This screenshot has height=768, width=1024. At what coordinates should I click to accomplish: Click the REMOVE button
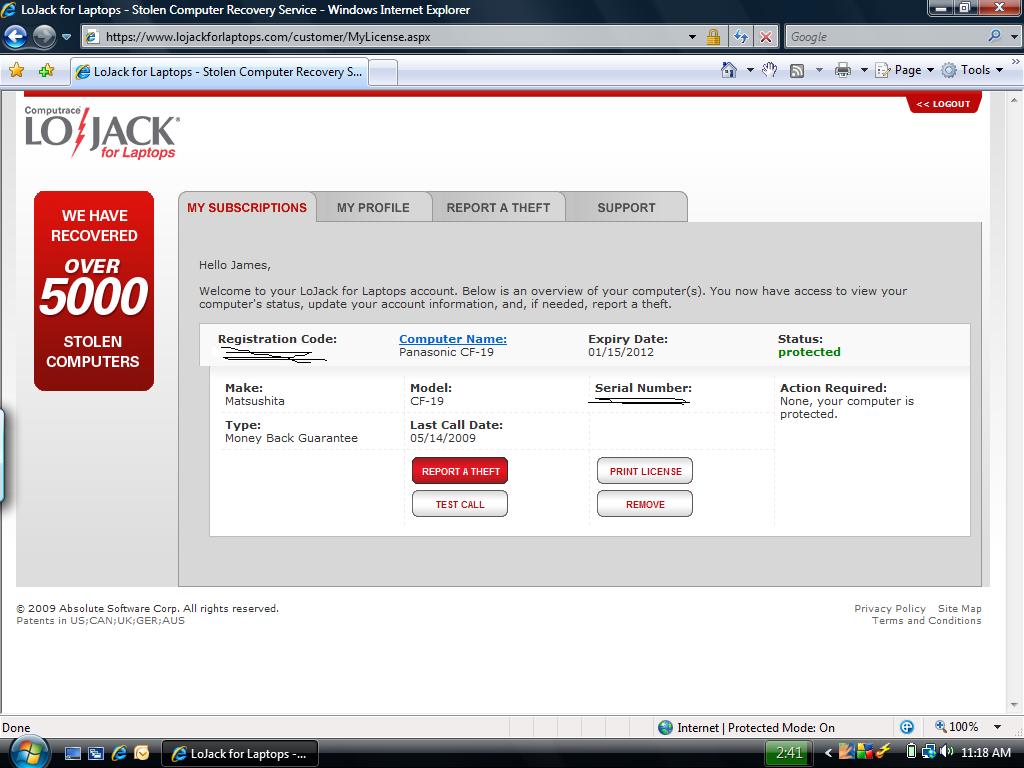click(645, 504)
